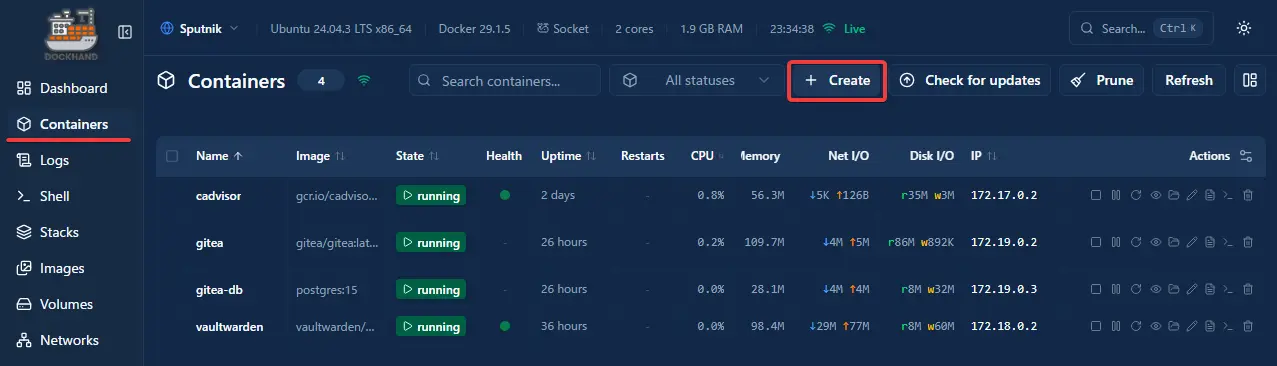Restart the gitea-db container

pyautogui.click(x=1136, y=290)
